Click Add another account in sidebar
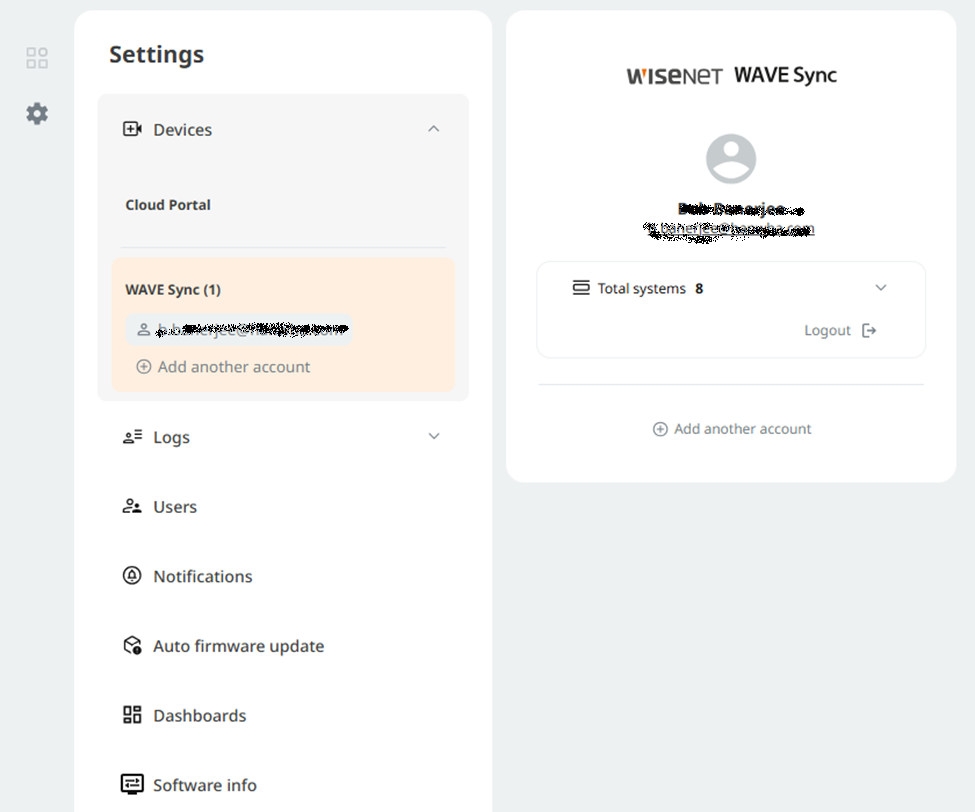Screen dimensions: 975x812 223,367
